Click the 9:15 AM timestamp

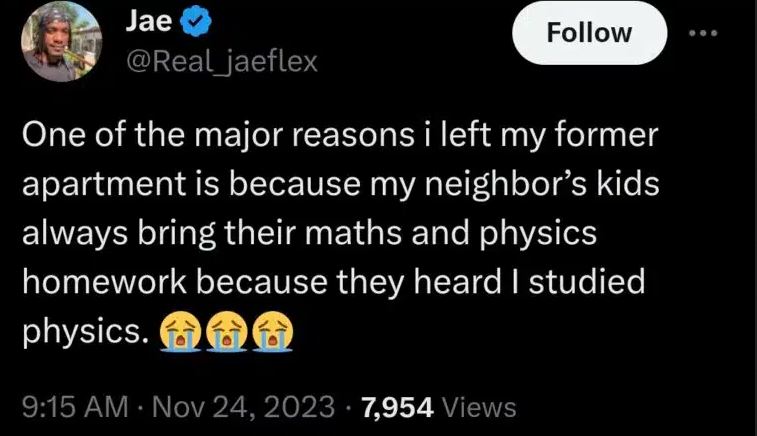(x=75, y=407)
